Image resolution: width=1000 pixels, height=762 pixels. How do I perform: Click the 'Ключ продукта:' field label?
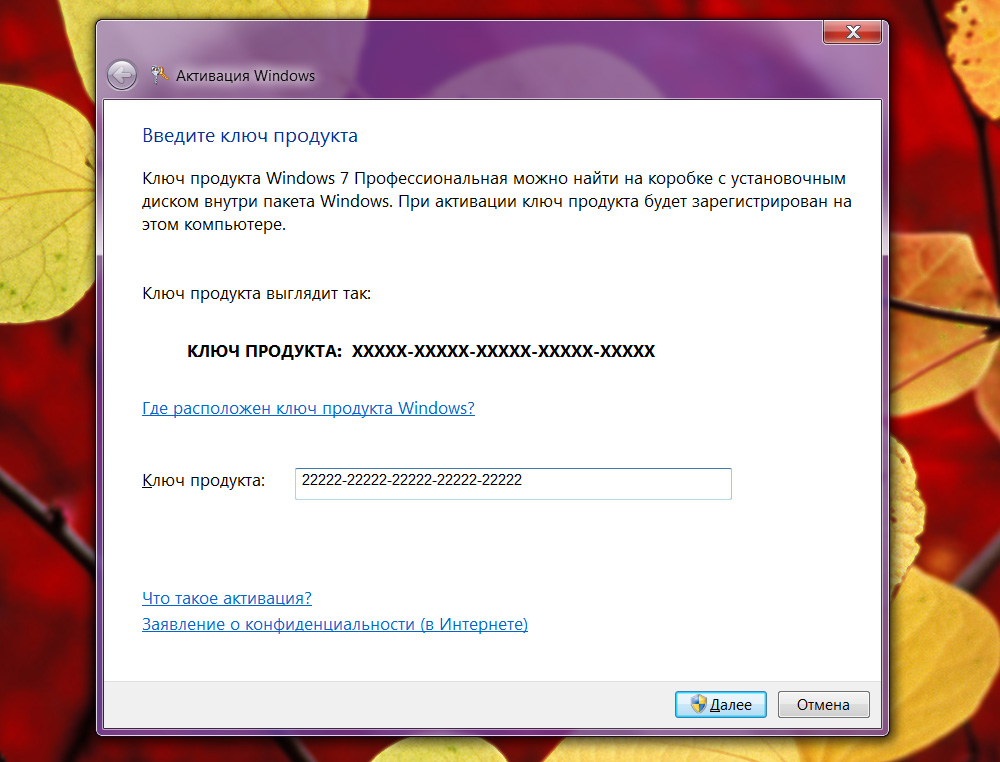pos(203,481)
